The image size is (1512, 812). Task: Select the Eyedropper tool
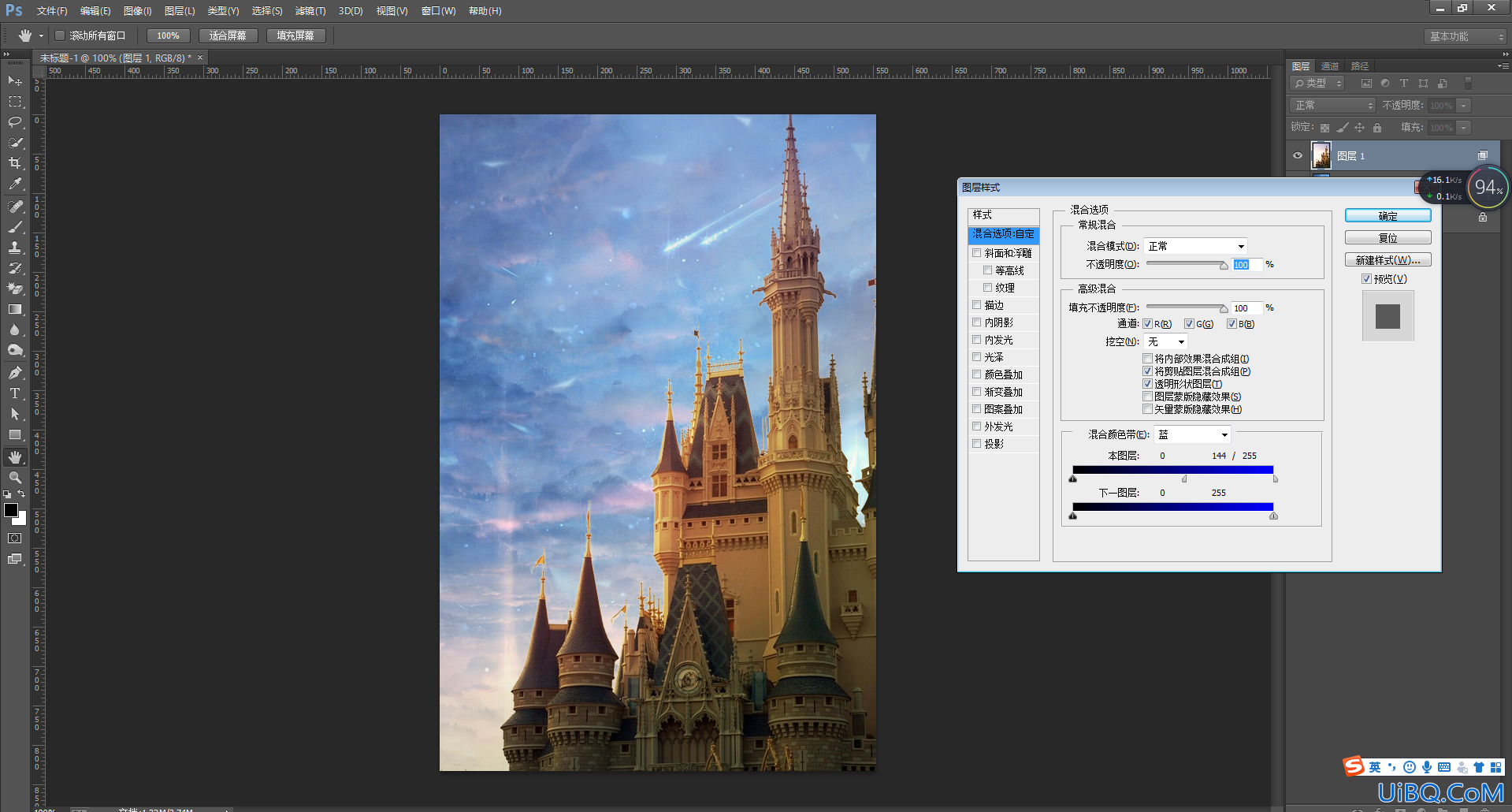pos(15,184)
